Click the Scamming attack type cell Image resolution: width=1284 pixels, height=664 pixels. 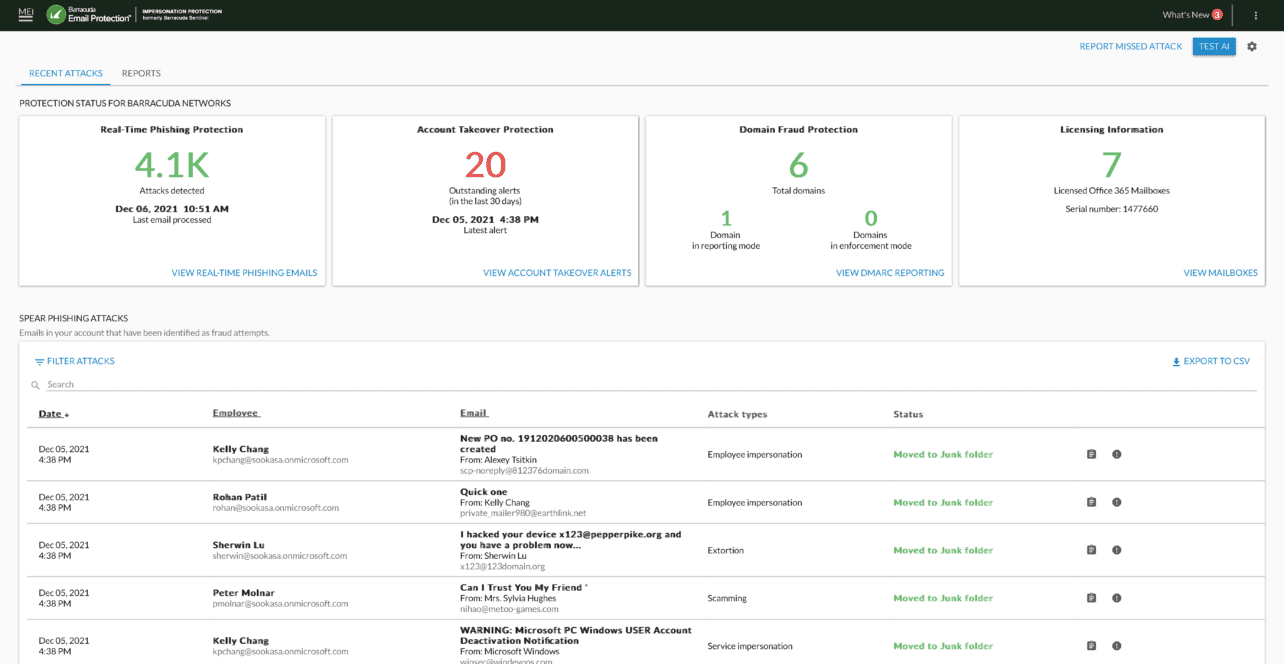tap(727, 598)
